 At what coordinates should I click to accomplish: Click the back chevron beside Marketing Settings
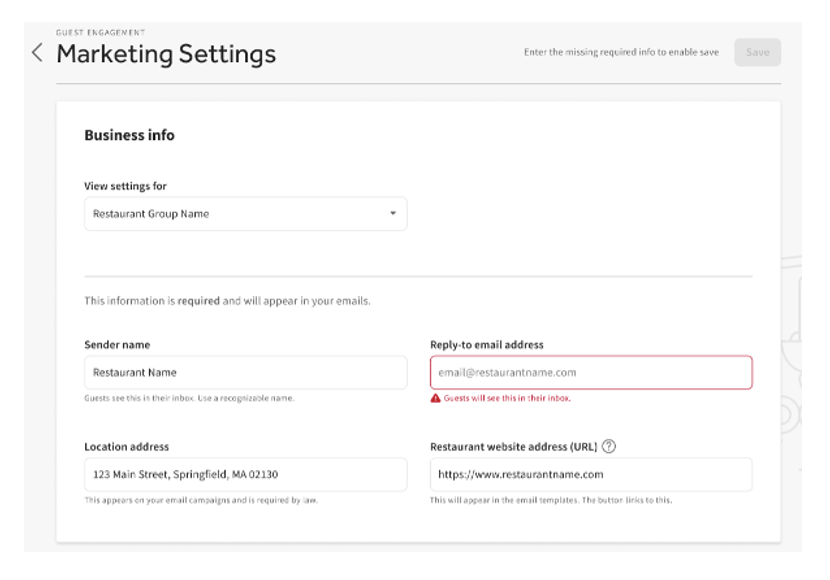[x=37, y=53]
